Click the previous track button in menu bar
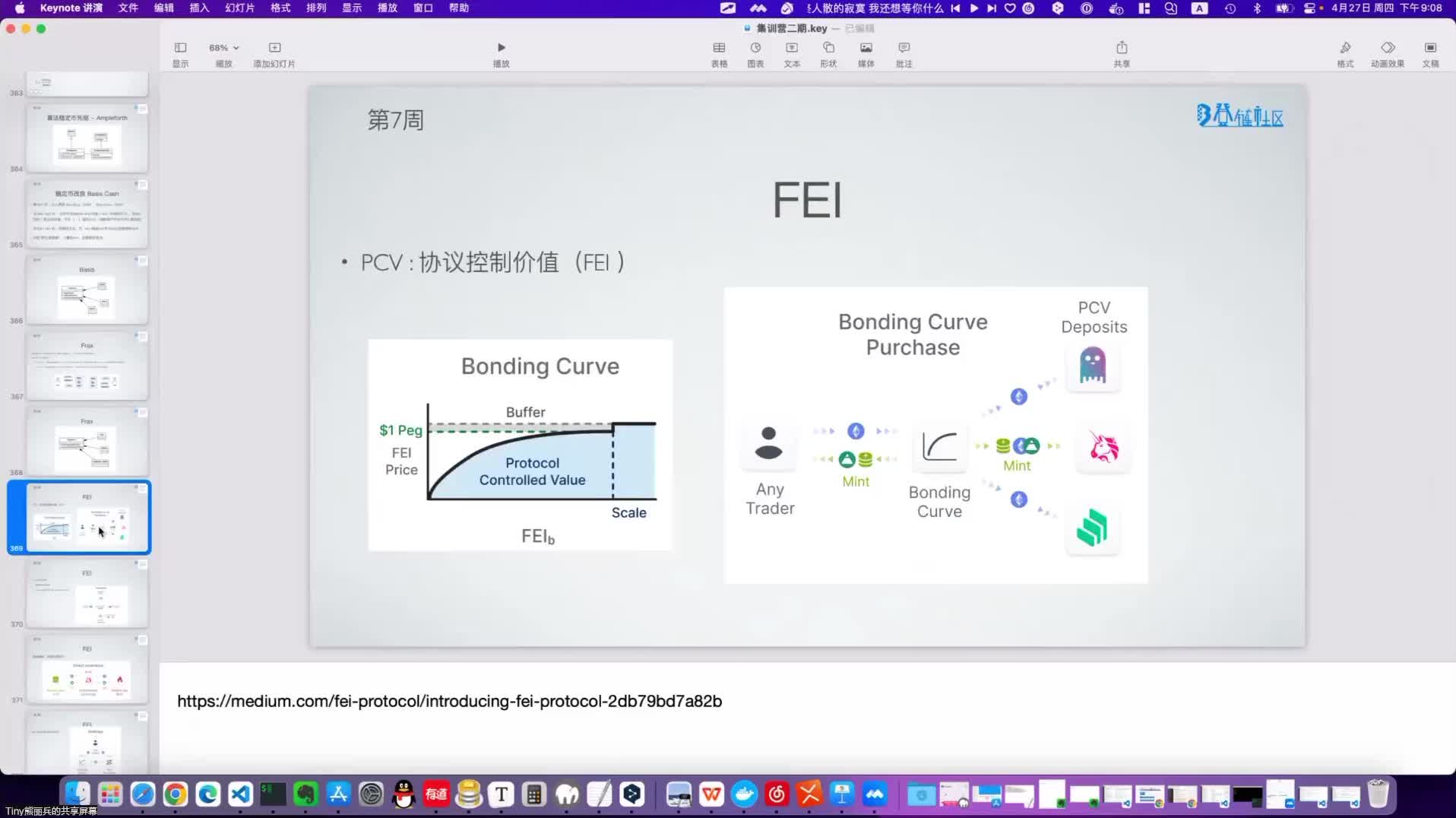 pos(955,8)
